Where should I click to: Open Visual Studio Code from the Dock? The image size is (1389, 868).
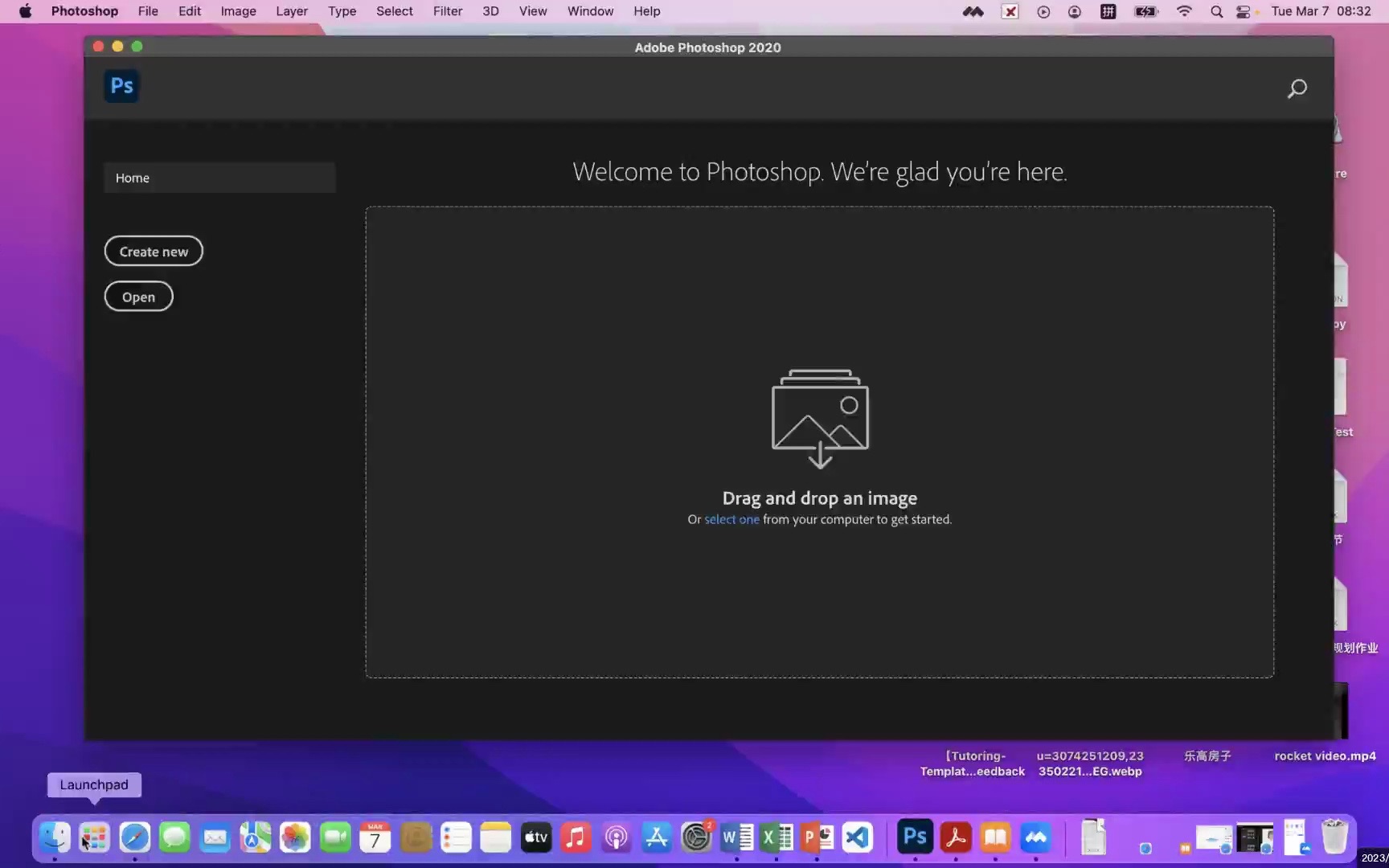(x=858, y=837)
